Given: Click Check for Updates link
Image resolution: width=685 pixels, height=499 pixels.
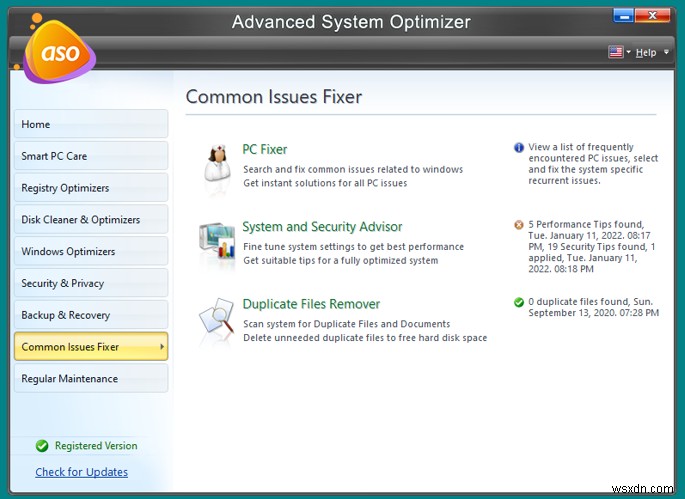Looking at the screenshot, I should 82,472.
